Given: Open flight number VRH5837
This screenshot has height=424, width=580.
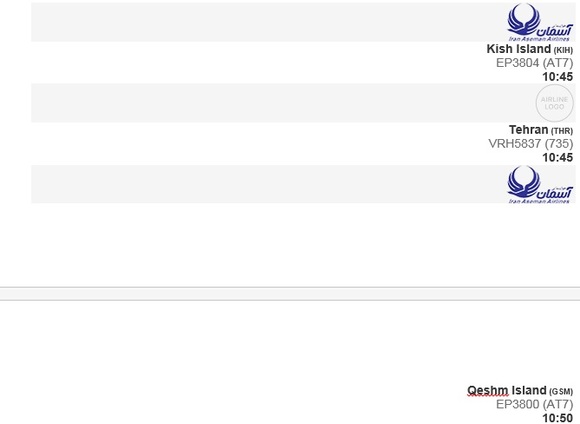Looking at the screenshot, I should click(515, 144).
